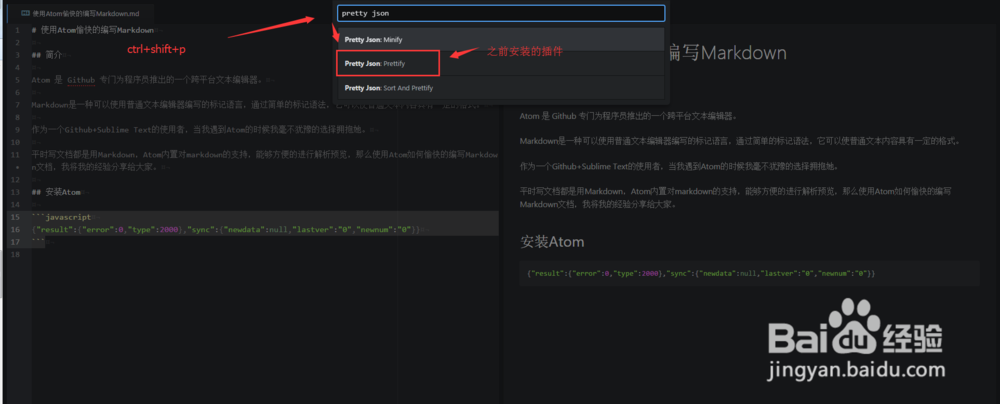This screenshot has width=1000, height=404.
Task: Click the '平时写文档' paragraph in the preview
Action: 737,198
